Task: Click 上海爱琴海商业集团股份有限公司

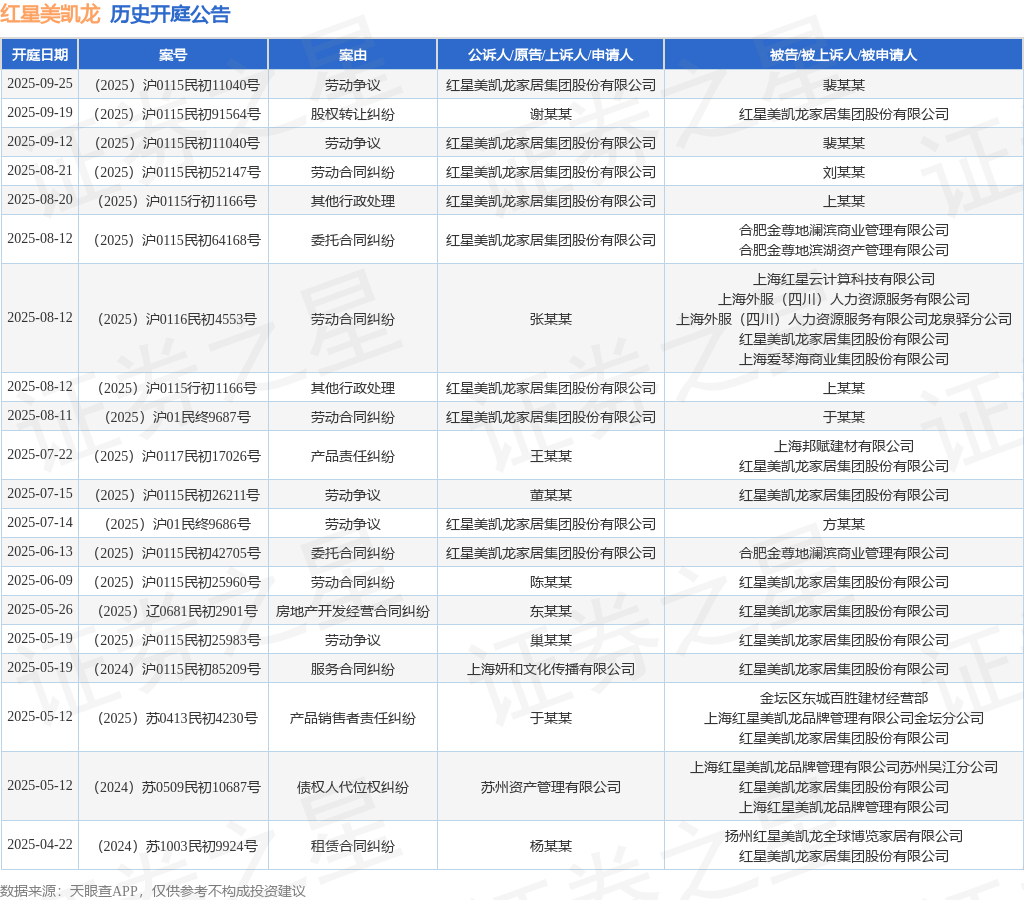Action: (843, 359)
